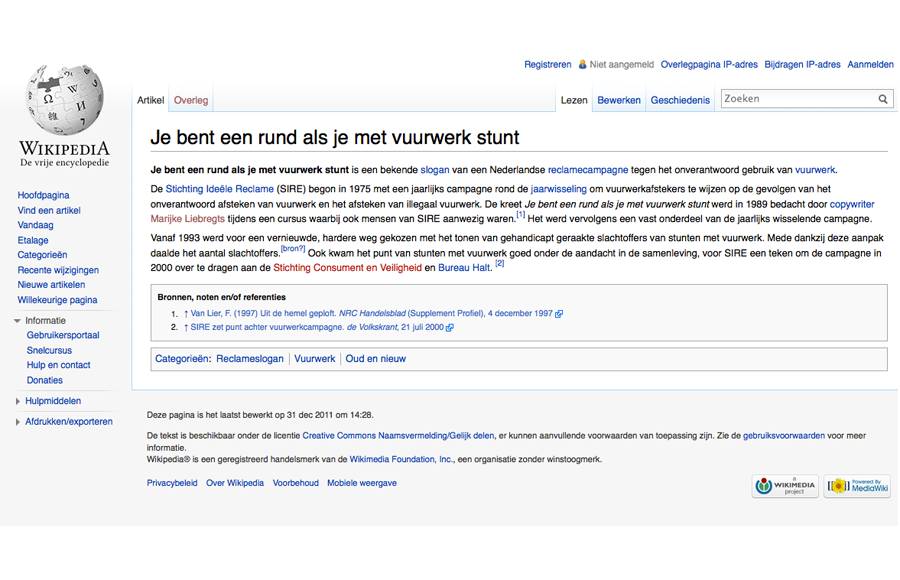Open Bijdragen IP-adres link
This screenshot has height=580, width=900.
[802, 64]
